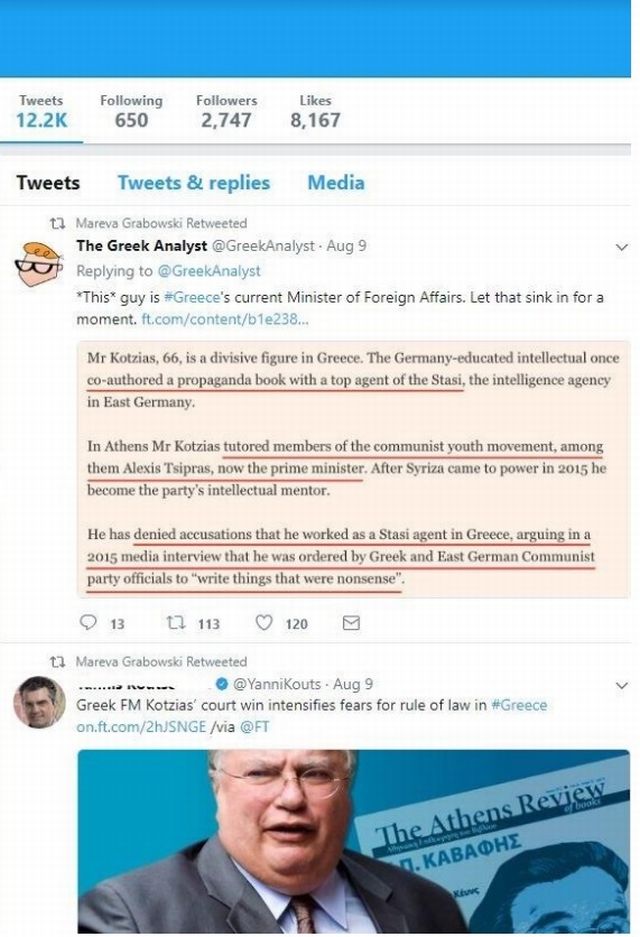
Task: Open YanniKouts profile photo avatar
Action: [x=39, y=702]
